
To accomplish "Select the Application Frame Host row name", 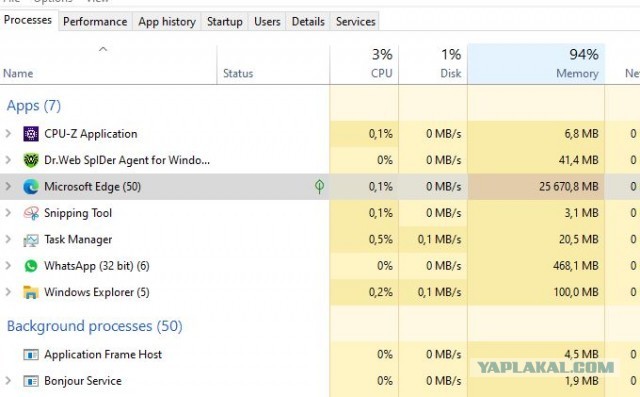I will [103, 355].
